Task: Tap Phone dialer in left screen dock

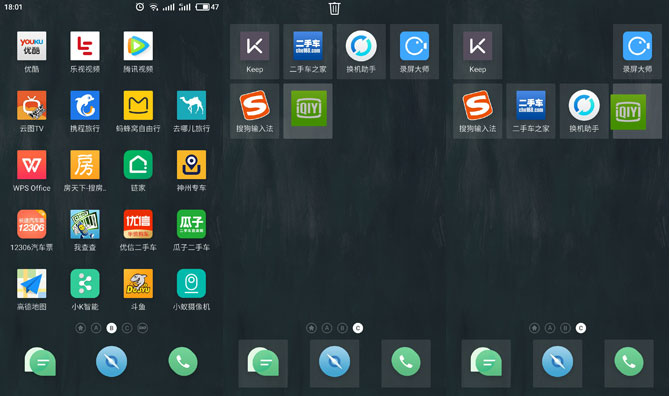Action: 183,362
